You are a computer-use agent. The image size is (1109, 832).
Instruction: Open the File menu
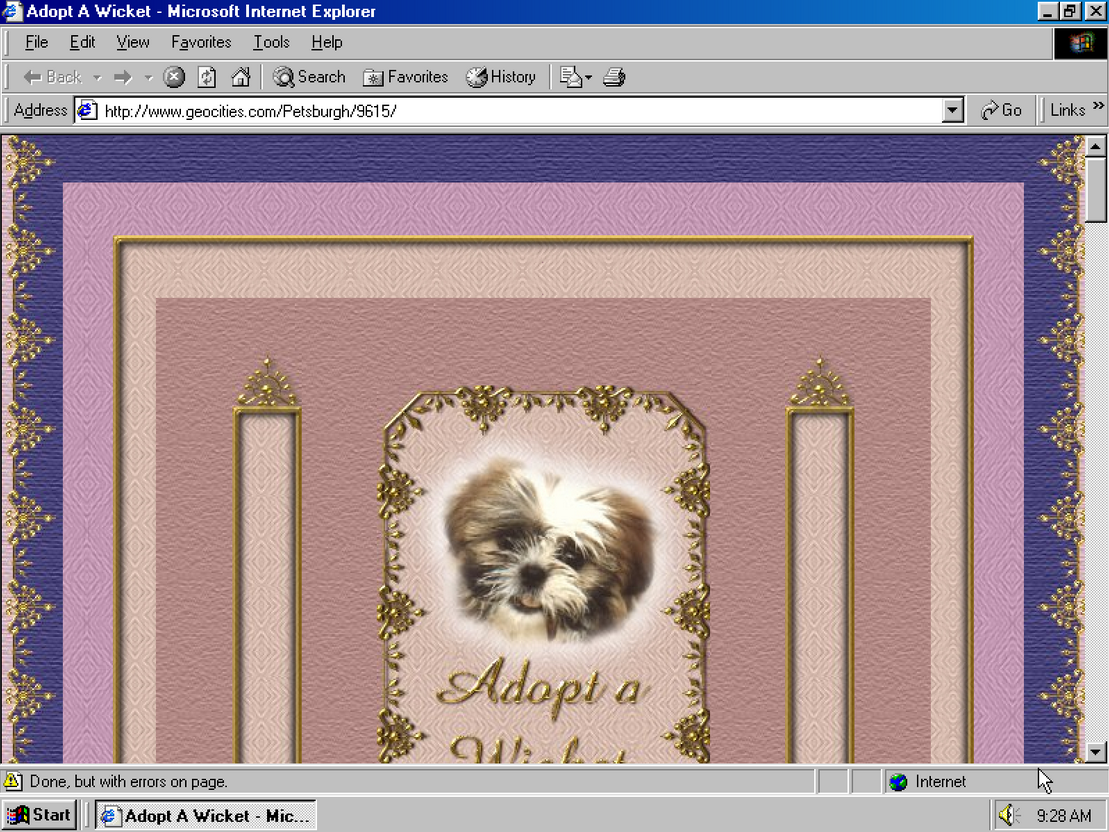click(36, 42)
